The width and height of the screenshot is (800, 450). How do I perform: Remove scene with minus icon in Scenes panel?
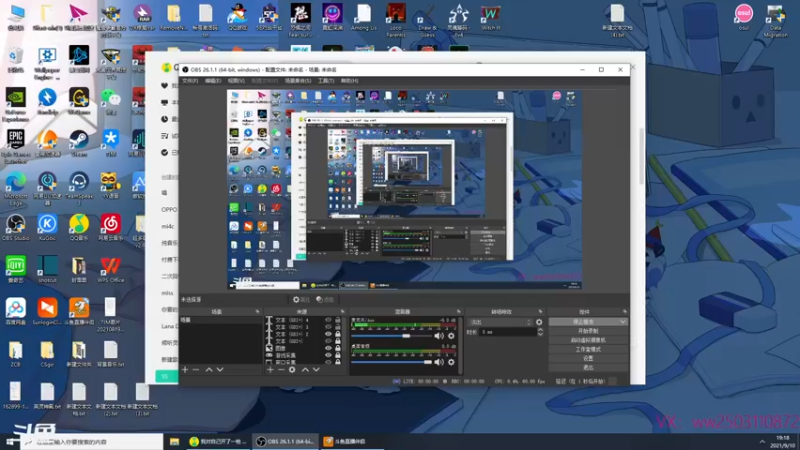click(x=196, y=369)
